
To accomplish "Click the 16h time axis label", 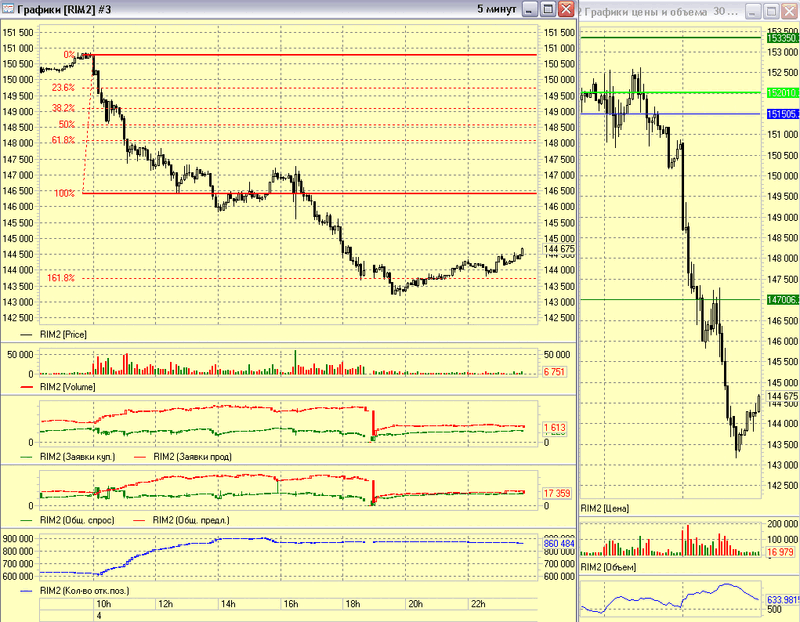I will pos(291,604).
